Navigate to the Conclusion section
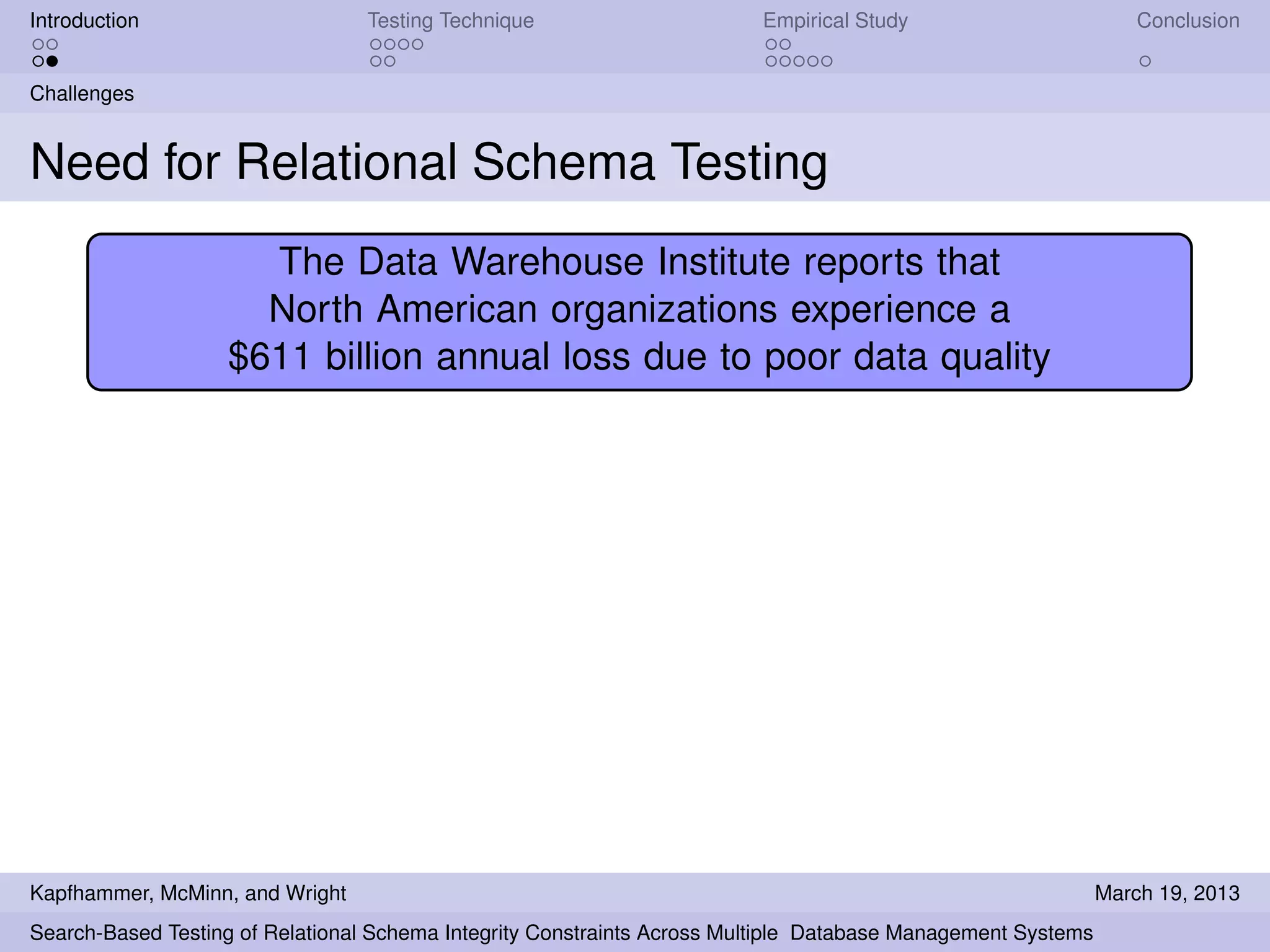1270x952 pixels. 1188,20
